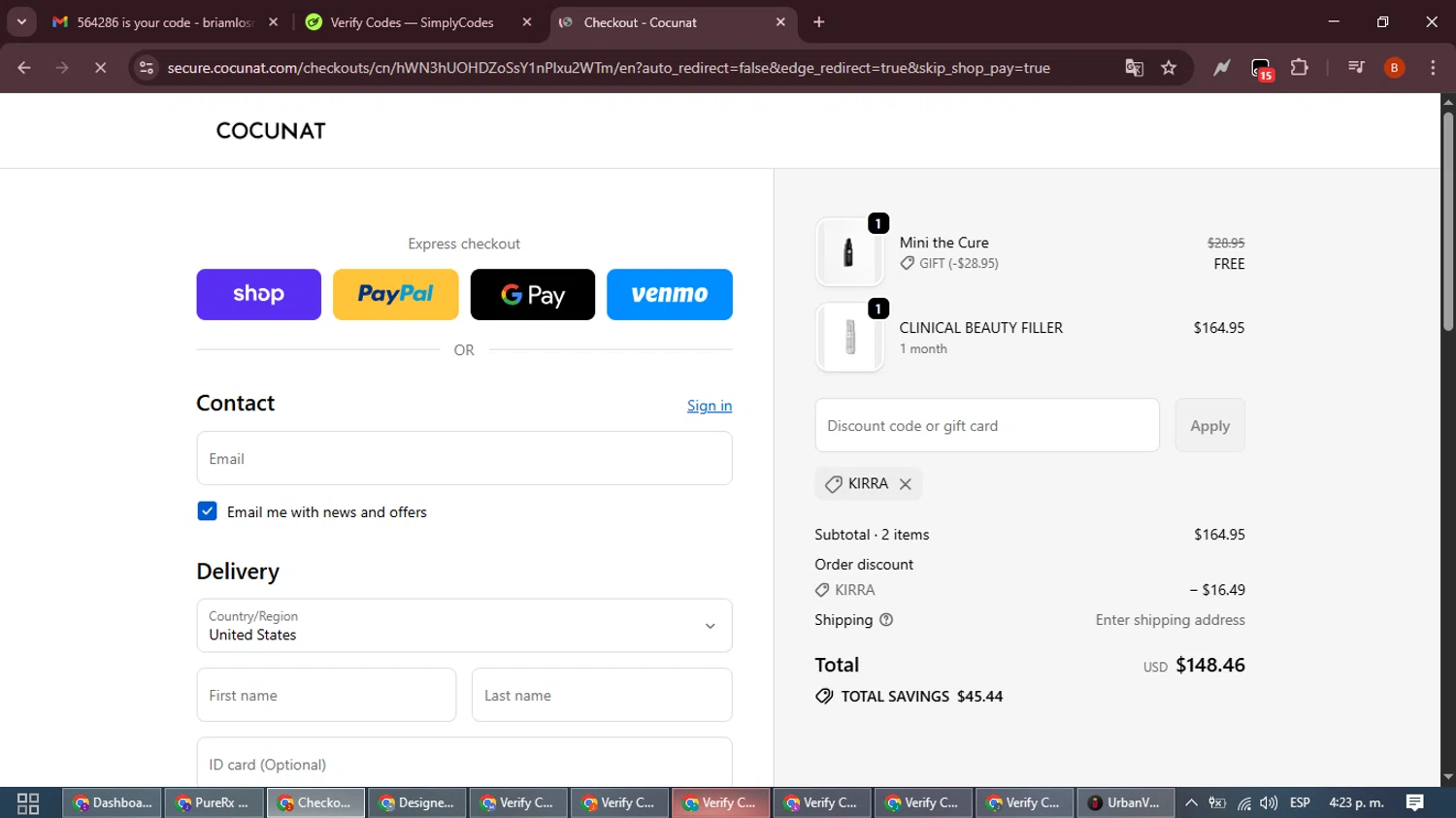The height and width of the screenshot is (818, 1456).
Task: Click the browser forward arrow
Action: (x=62, y=68)
